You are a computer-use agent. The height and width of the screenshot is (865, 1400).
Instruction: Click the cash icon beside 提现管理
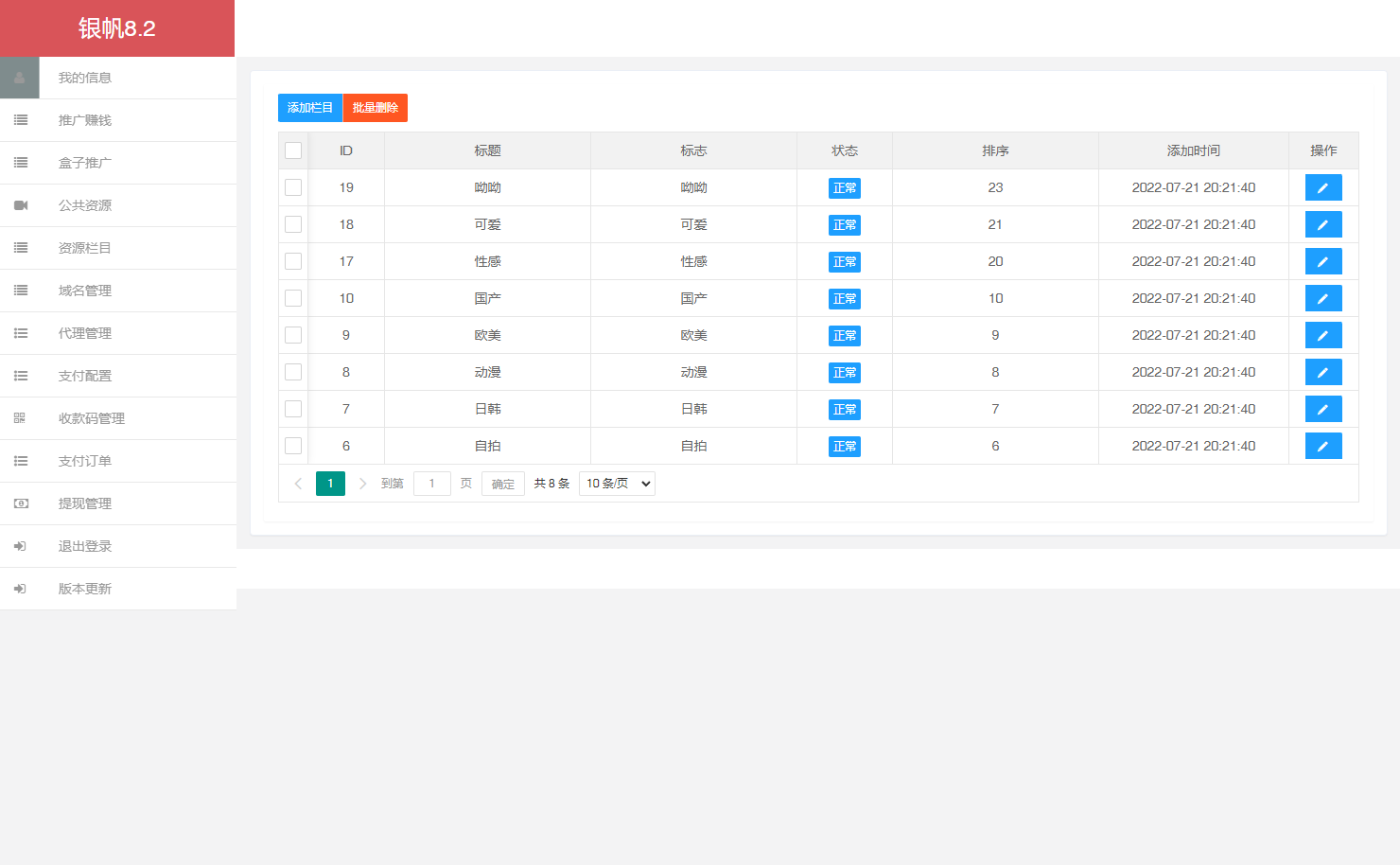pyautogui.click(x=21, y=503)
